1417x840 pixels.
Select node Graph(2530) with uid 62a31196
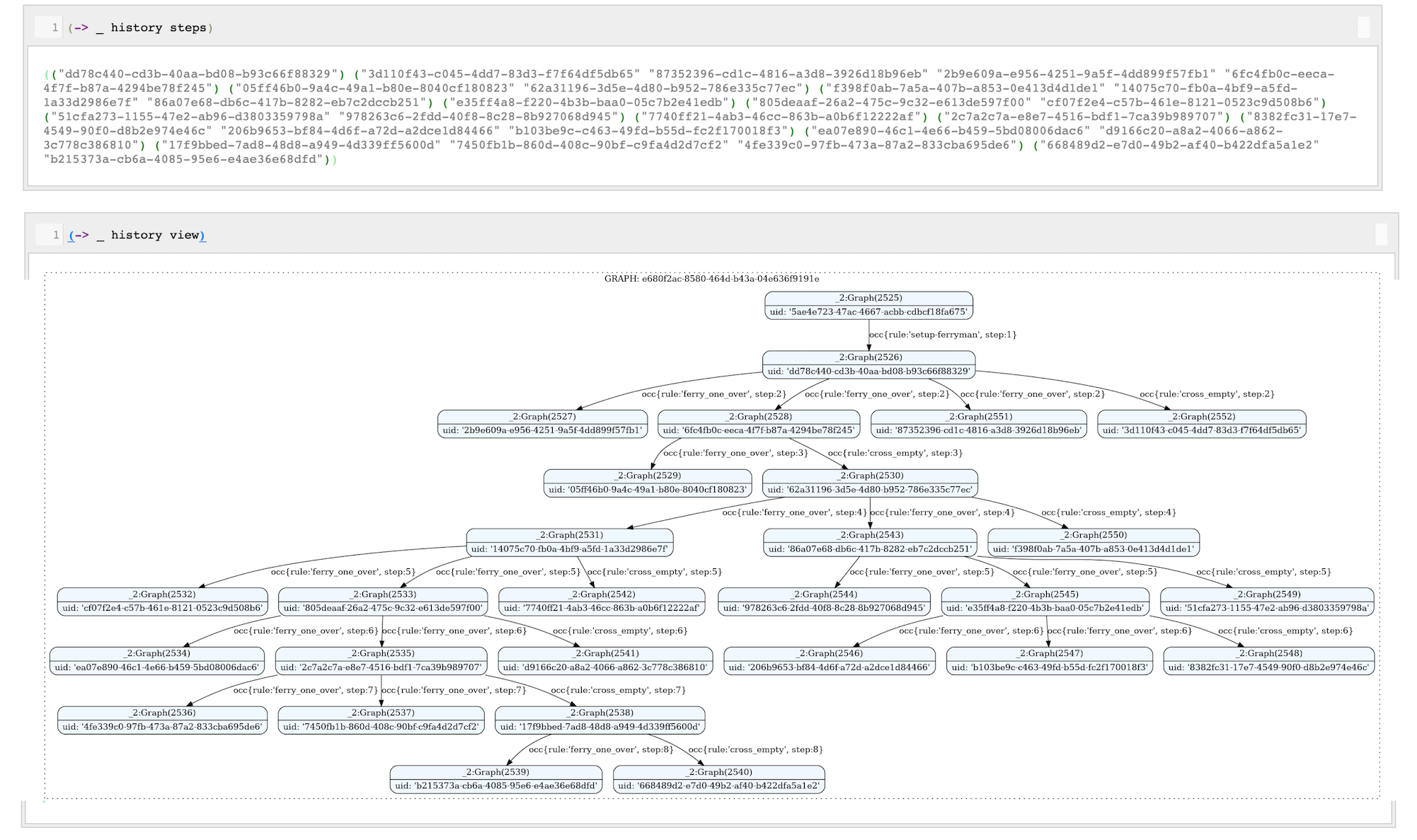coord(870,483)
